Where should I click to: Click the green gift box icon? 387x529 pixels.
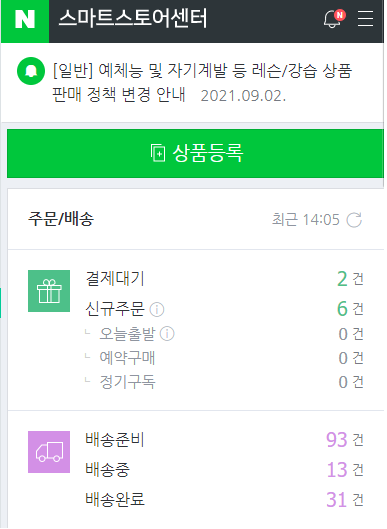pyautogui.click(x=49, y=291)
